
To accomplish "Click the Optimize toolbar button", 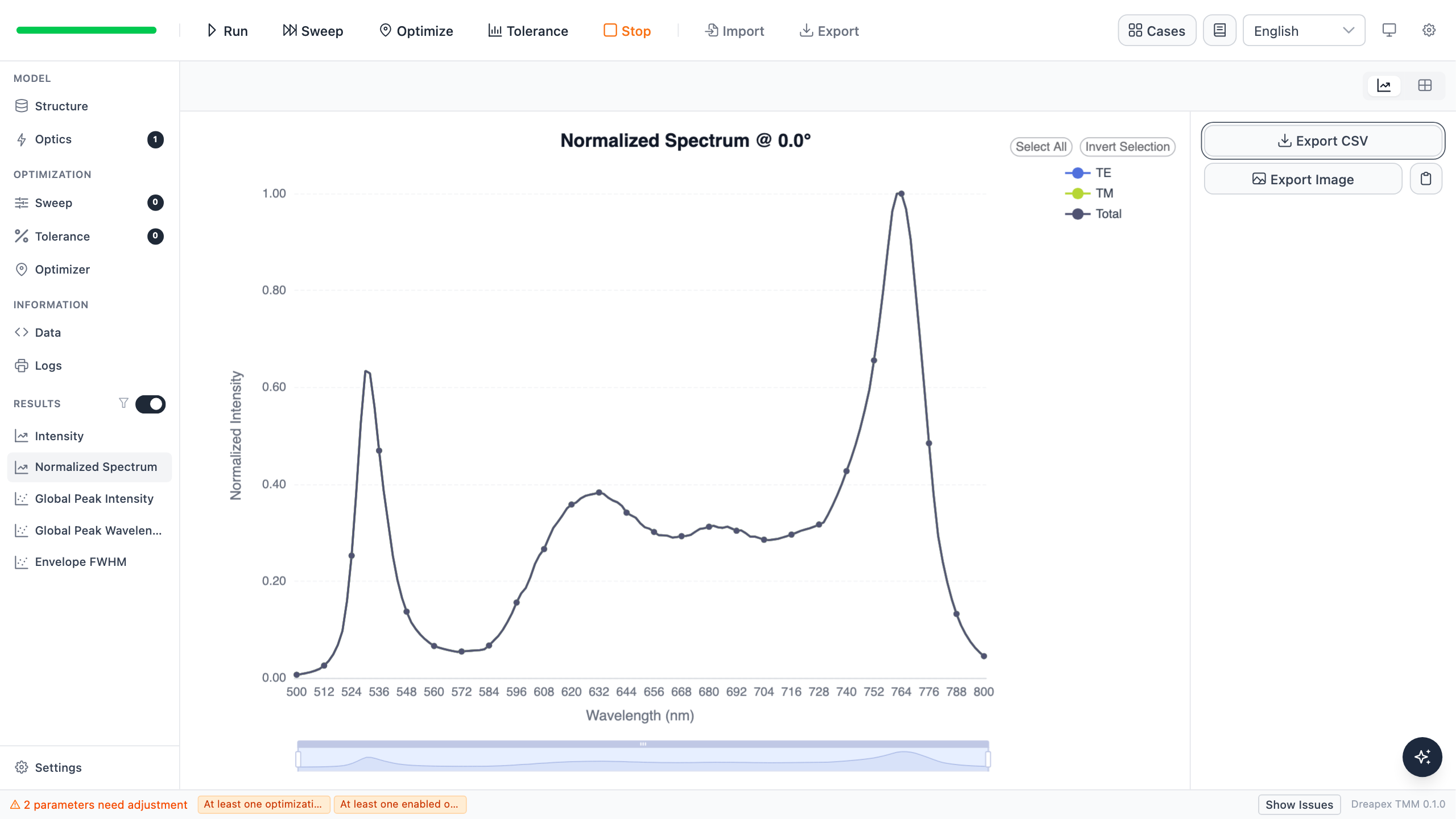I will point(416,31).
